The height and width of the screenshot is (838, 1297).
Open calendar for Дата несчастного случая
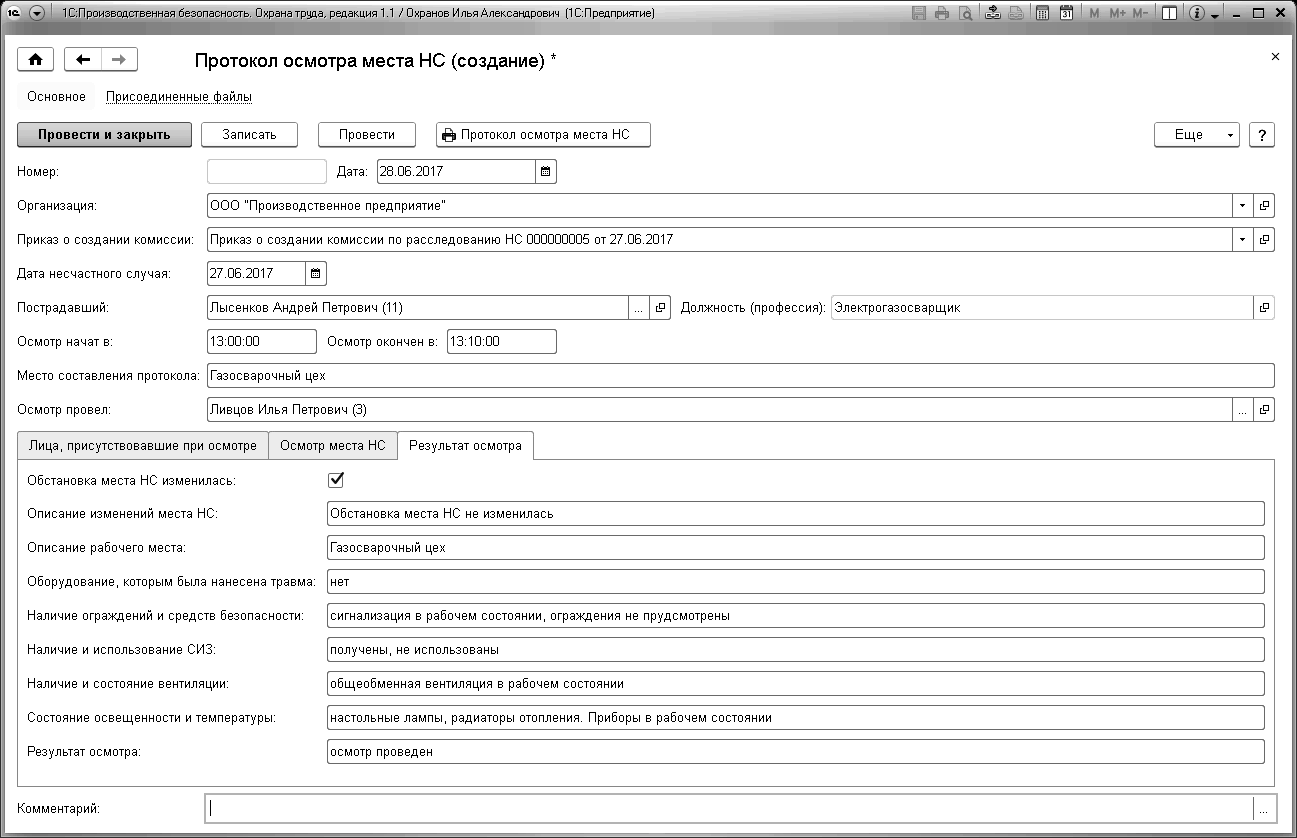coord(316,273)
